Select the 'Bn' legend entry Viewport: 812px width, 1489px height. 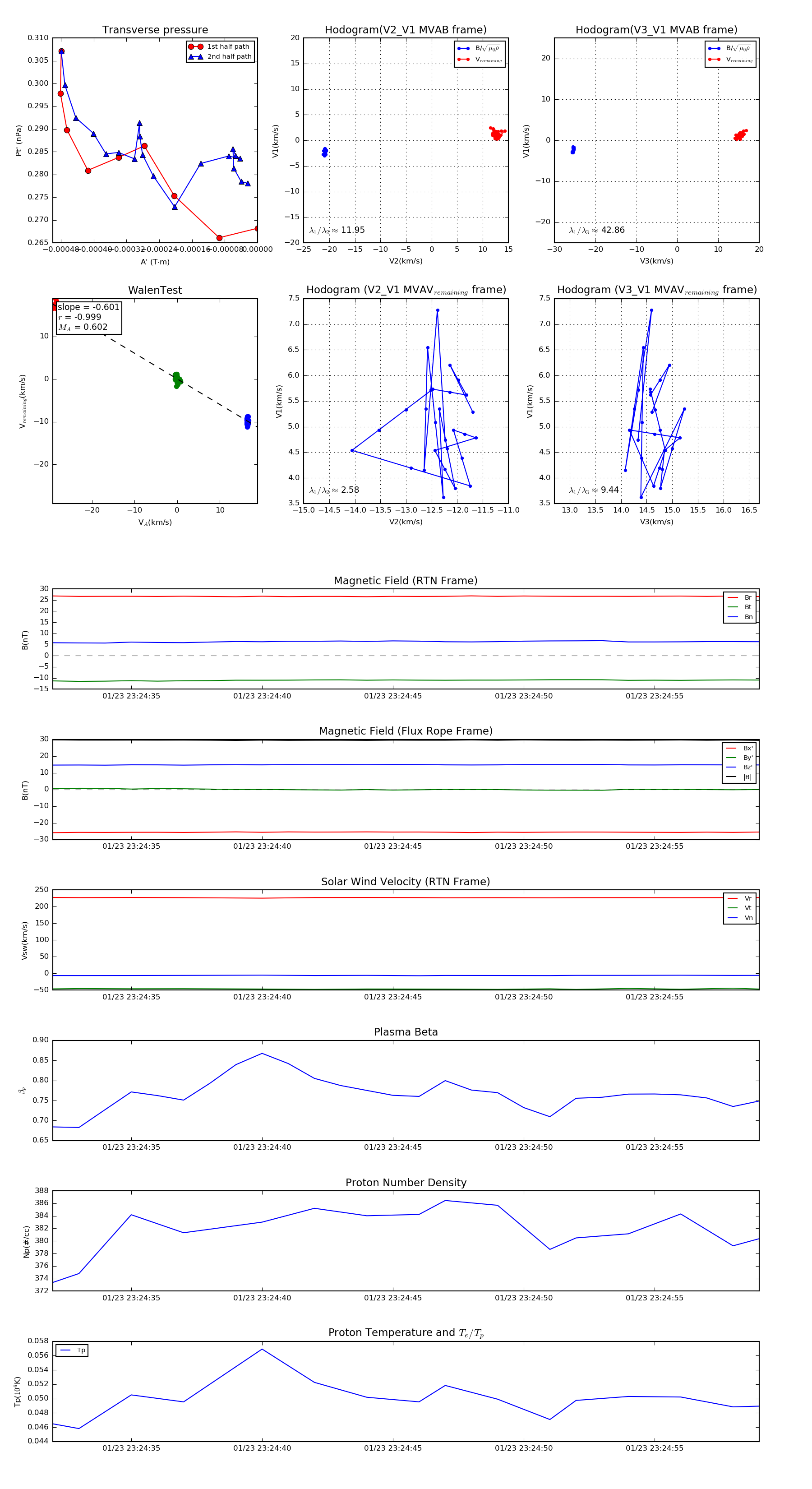pyautogui.click(x=740, y=617)
